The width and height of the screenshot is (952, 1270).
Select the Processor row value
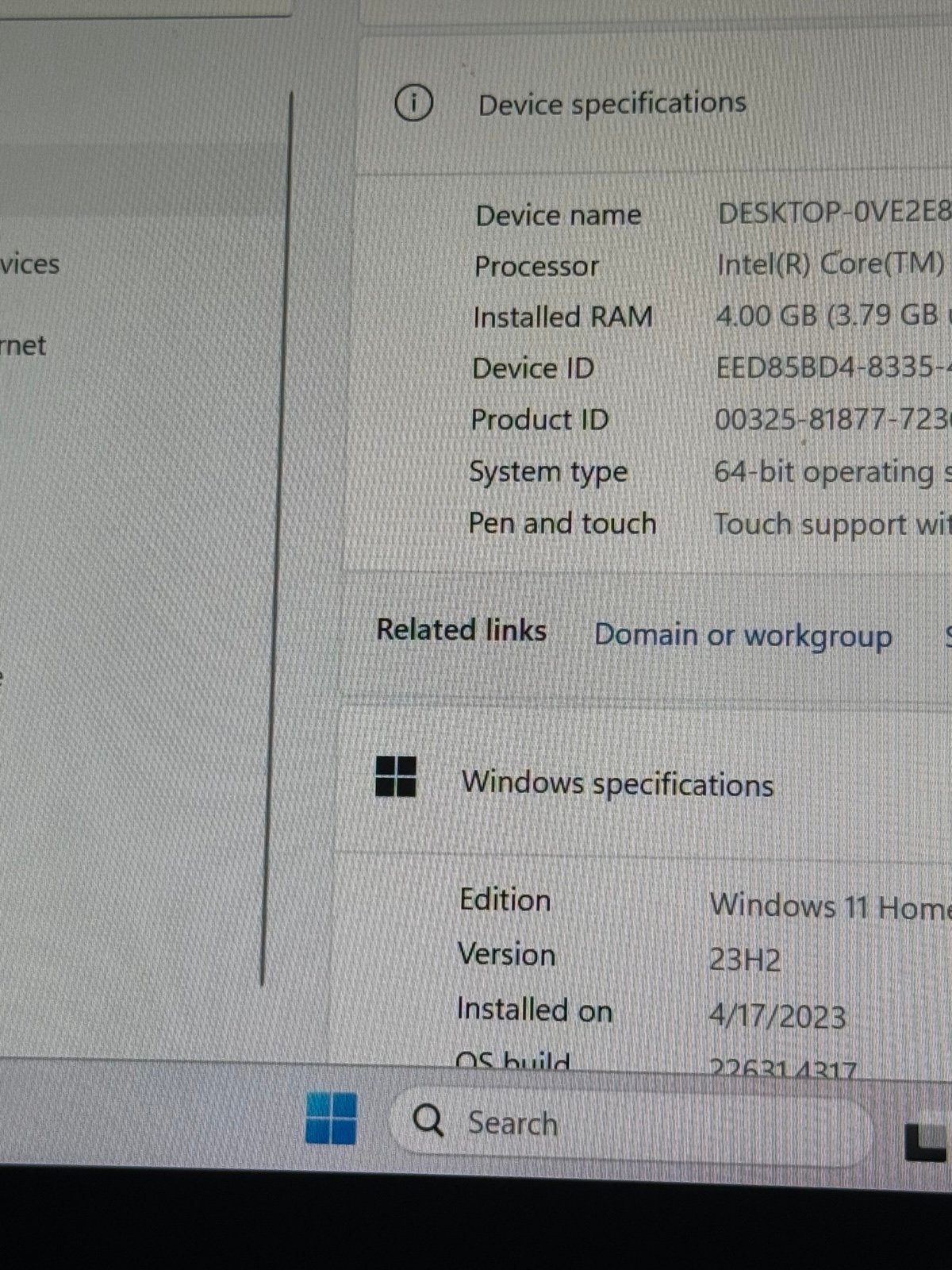832,264
